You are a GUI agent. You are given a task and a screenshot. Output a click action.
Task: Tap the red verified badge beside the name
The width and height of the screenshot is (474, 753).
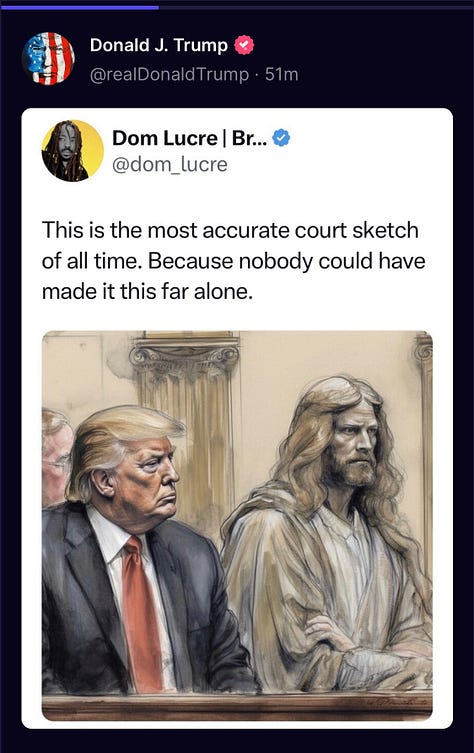pos(244,45)
